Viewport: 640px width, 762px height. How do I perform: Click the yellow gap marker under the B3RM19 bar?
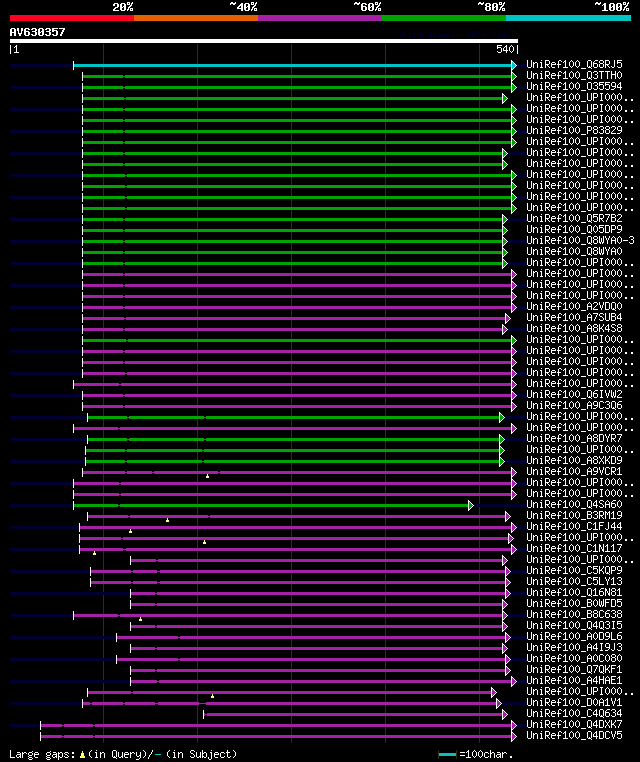pyautogui.click(x=168, y=520)
